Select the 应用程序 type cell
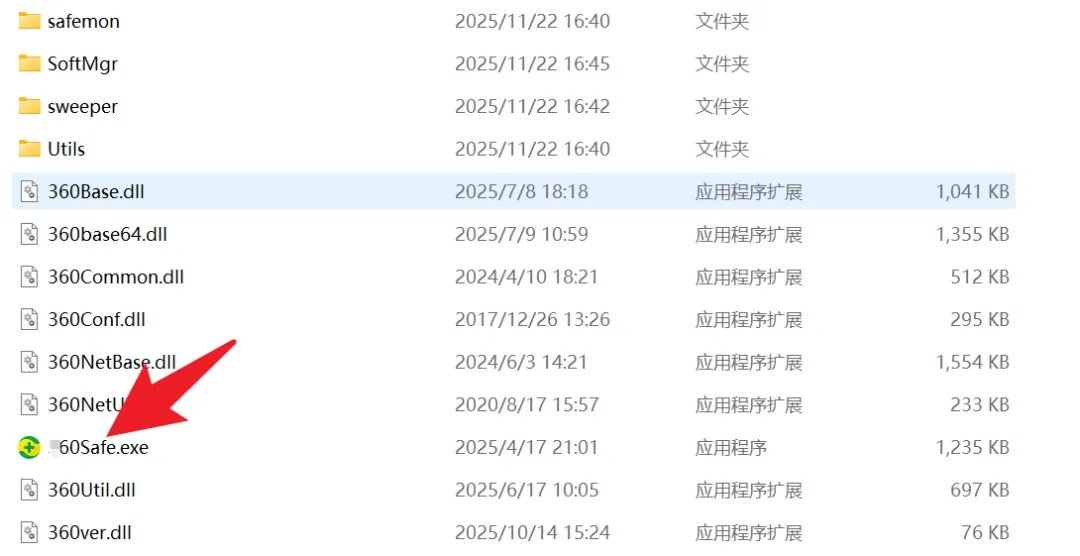1080x556 pixels. coord(731,448)
